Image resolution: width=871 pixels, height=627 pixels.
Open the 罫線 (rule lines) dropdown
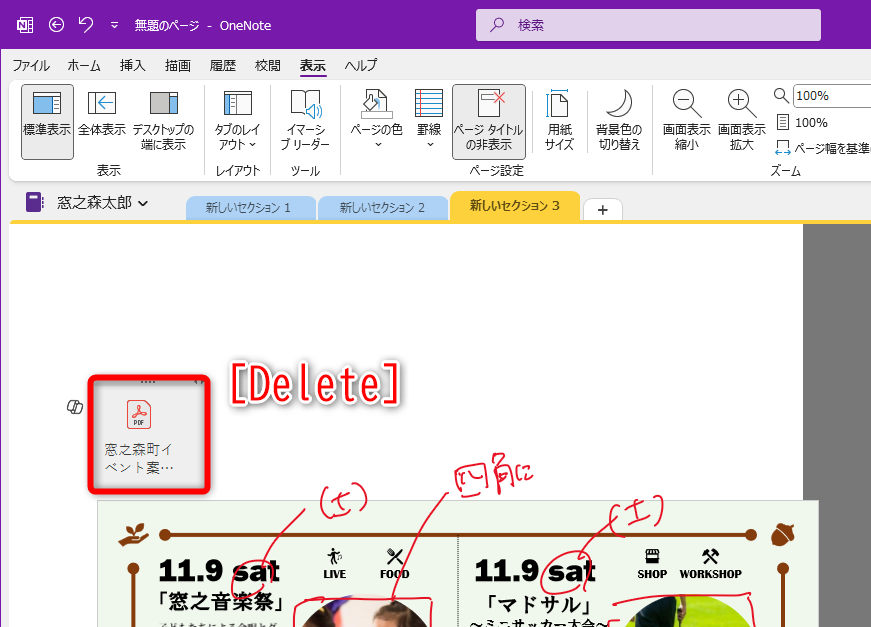[x=429, y=118]
